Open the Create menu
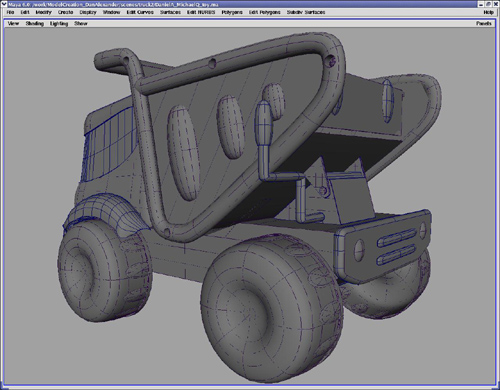 65,12
